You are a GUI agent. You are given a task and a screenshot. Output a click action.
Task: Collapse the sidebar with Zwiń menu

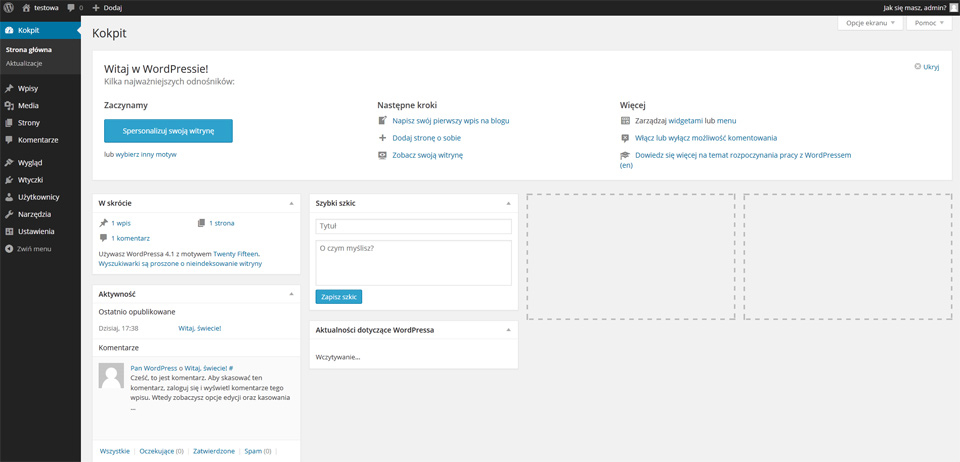tap(28, 249)
